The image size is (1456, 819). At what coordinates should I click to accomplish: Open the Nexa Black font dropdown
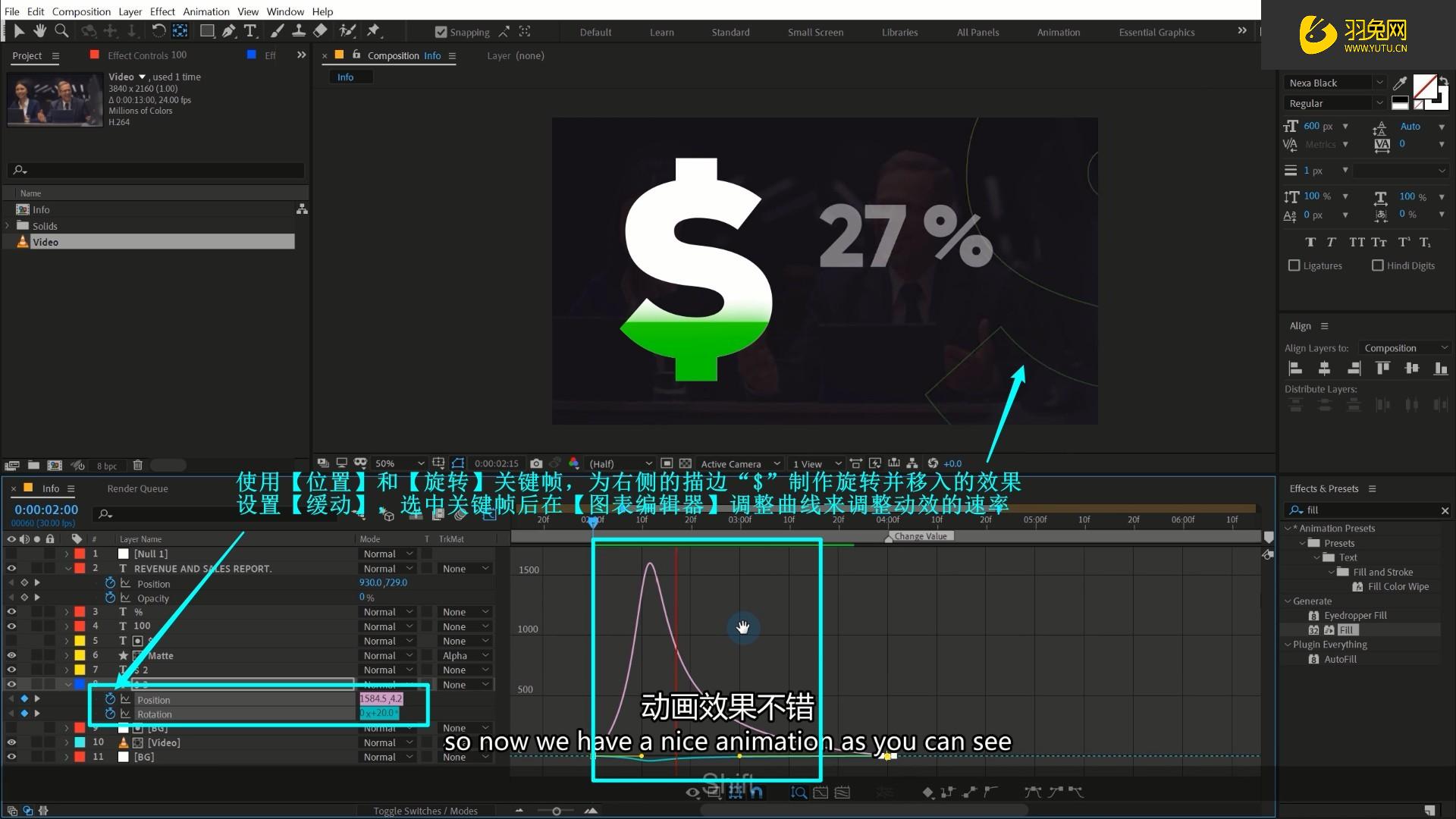tap(1379, 83)
